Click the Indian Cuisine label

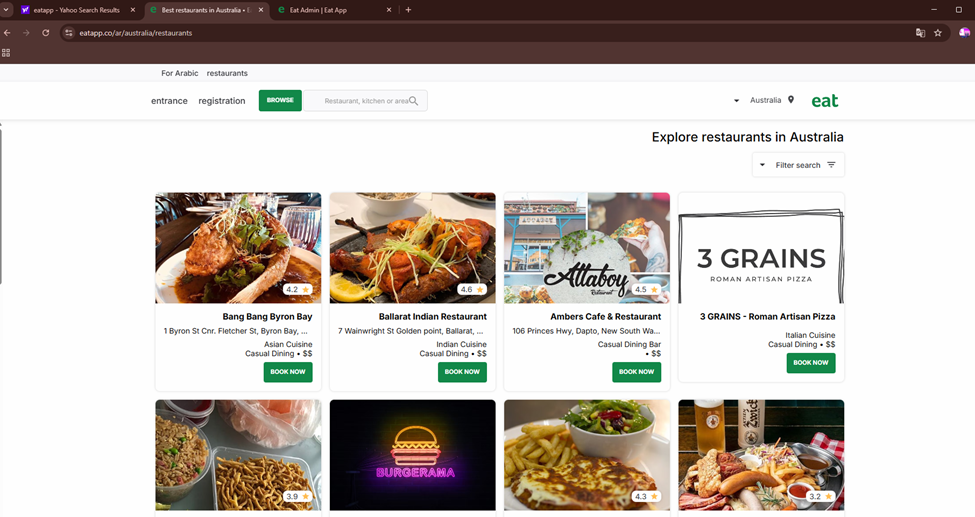[461, 345]
